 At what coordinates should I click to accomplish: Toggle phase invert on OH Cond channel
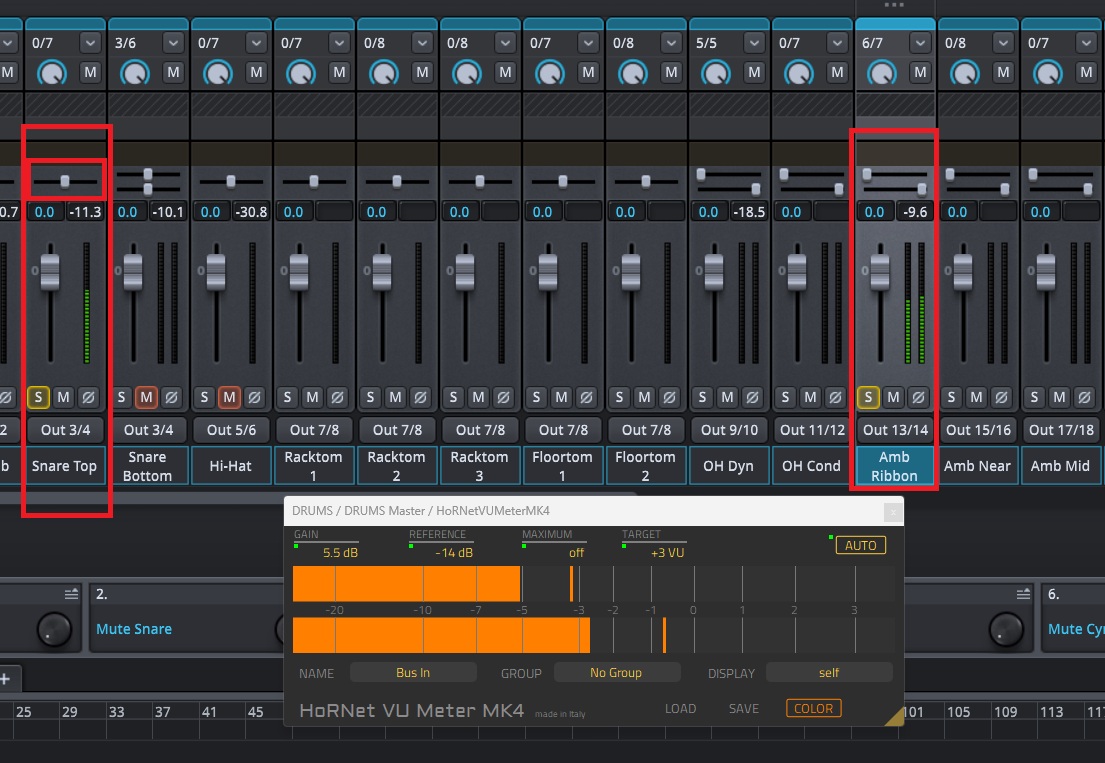coord(835,397)
